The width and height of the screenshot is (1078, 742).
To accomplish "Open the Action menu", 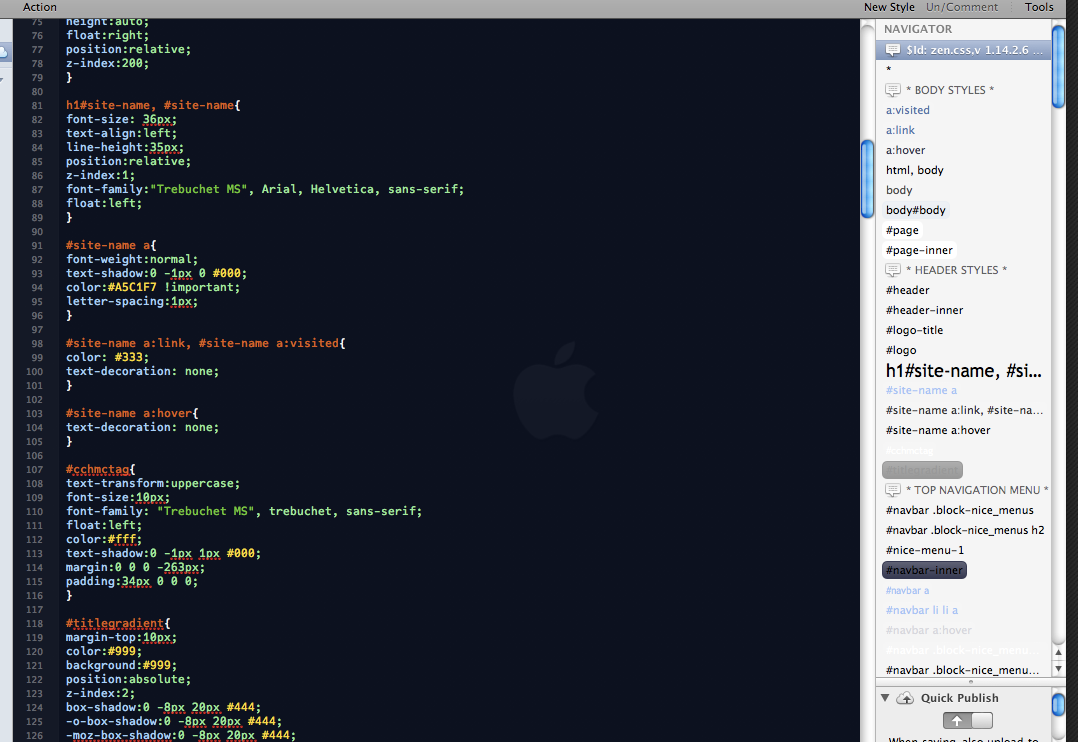I will coord(39,7).
